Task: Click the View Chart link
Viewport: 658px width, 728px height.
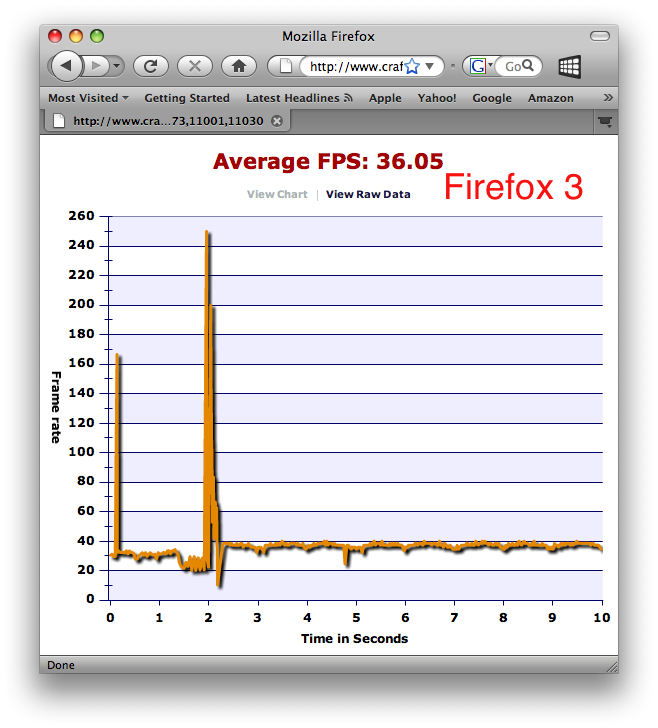Action: 277,195
